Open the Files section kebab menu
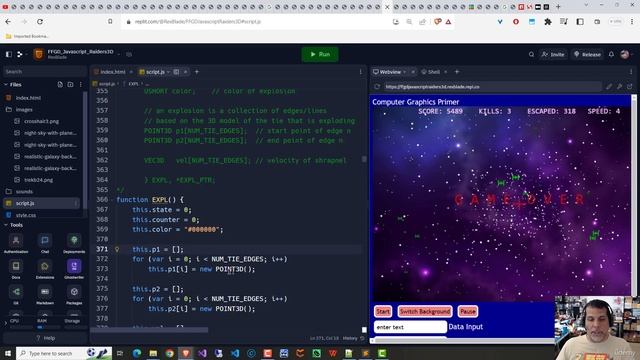Screen dimensions: 640x360 [x=80, y=84]
